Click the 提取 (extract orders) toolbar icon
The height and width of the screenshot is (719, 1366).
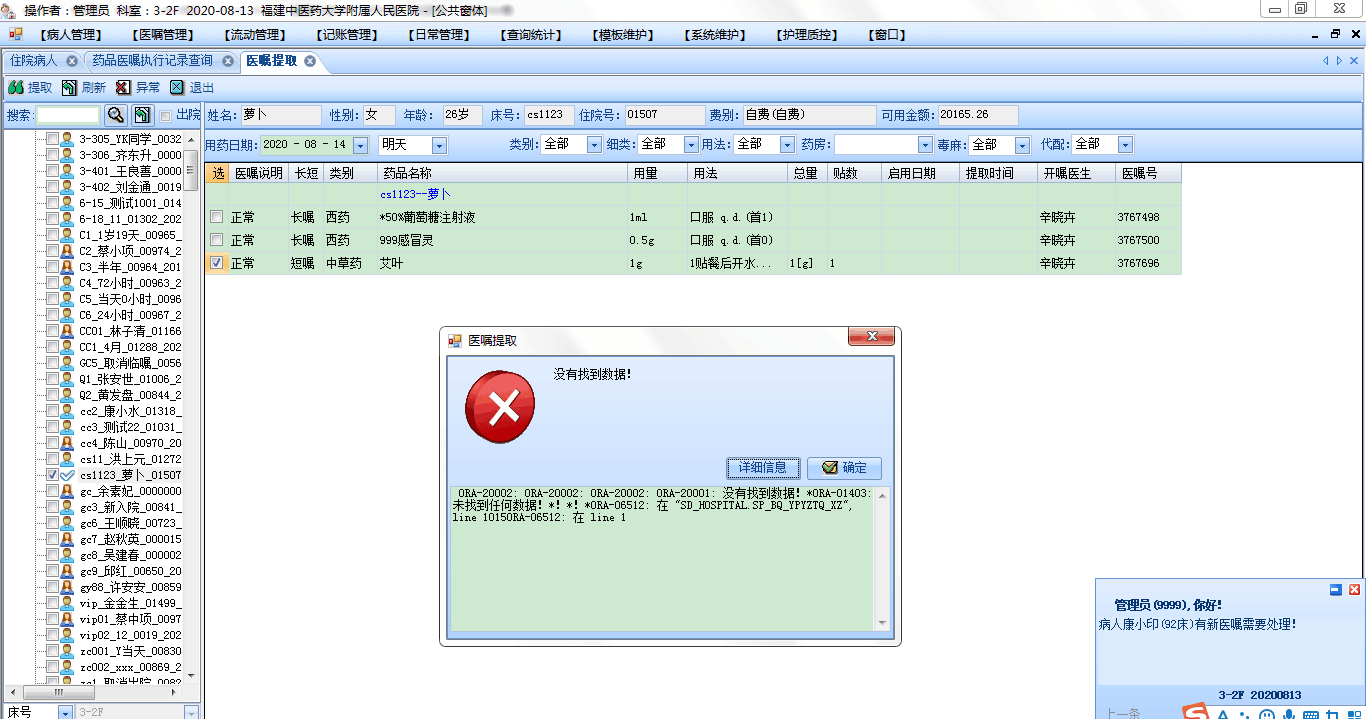[x=16, y=88]
